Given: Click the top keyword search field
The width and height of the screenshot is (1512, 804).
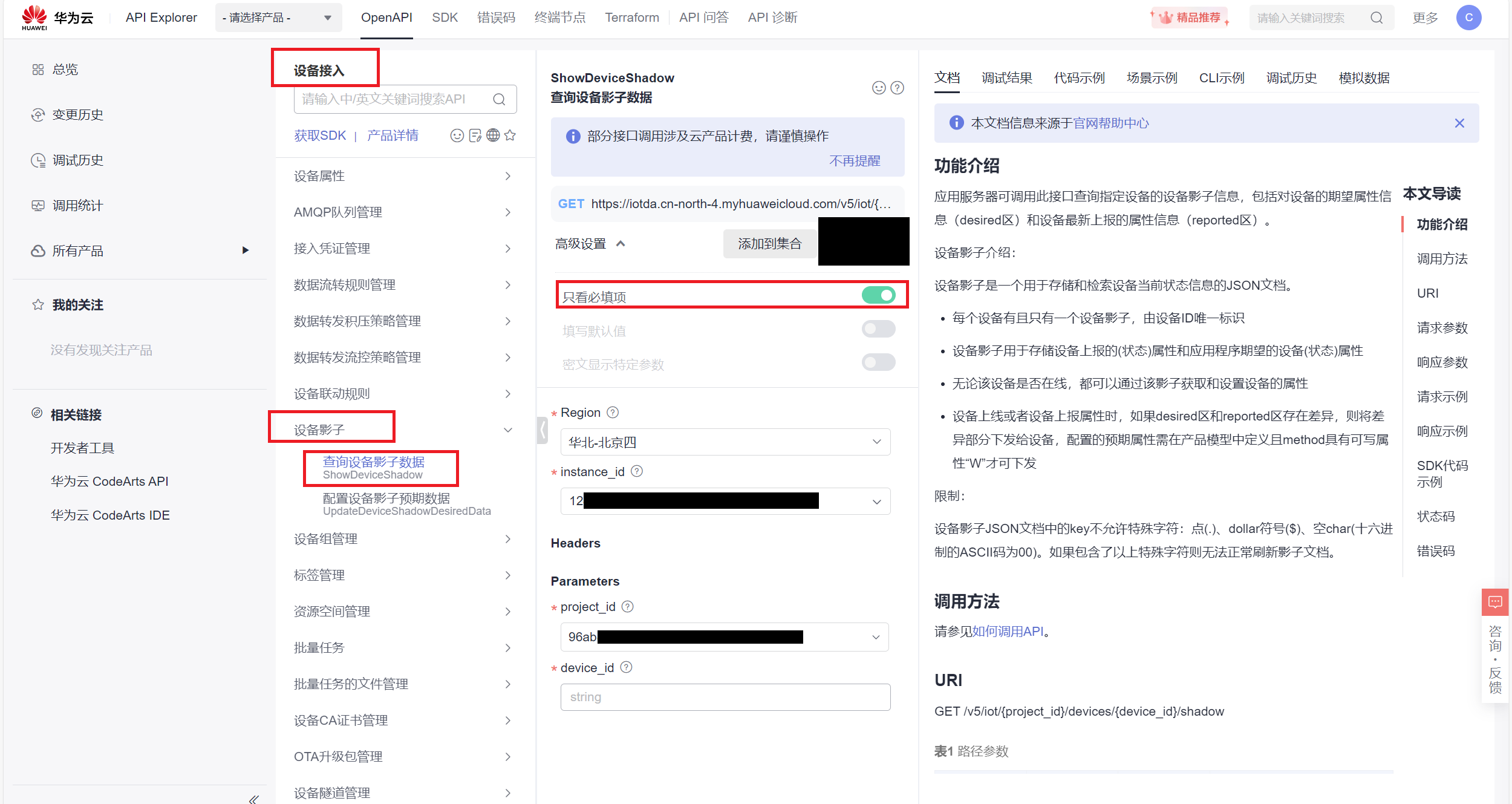Looking at the screenshot, I should 1321,18.
